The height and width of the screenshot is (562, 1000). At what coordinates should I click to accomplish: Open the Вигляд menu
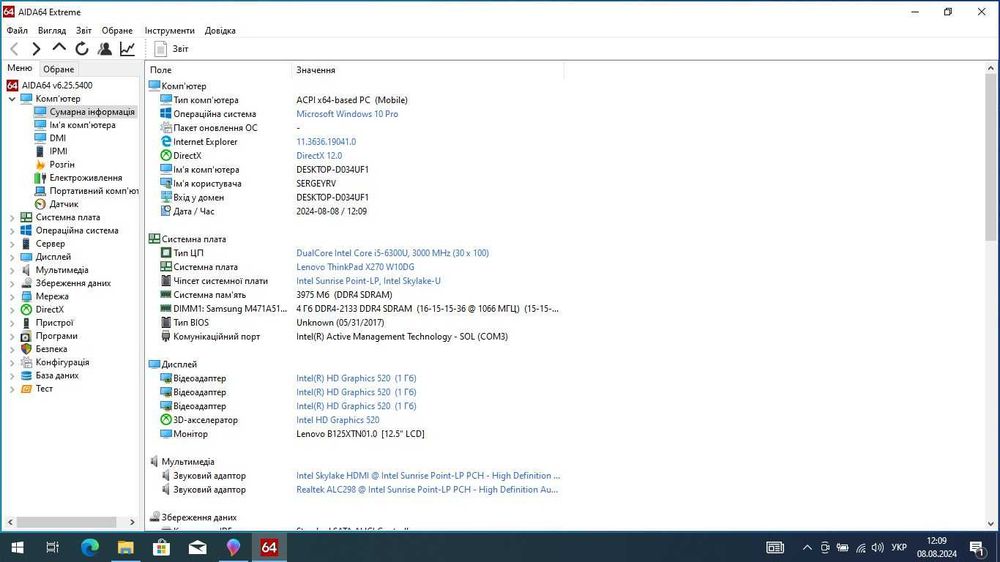[x=52, y=30]
